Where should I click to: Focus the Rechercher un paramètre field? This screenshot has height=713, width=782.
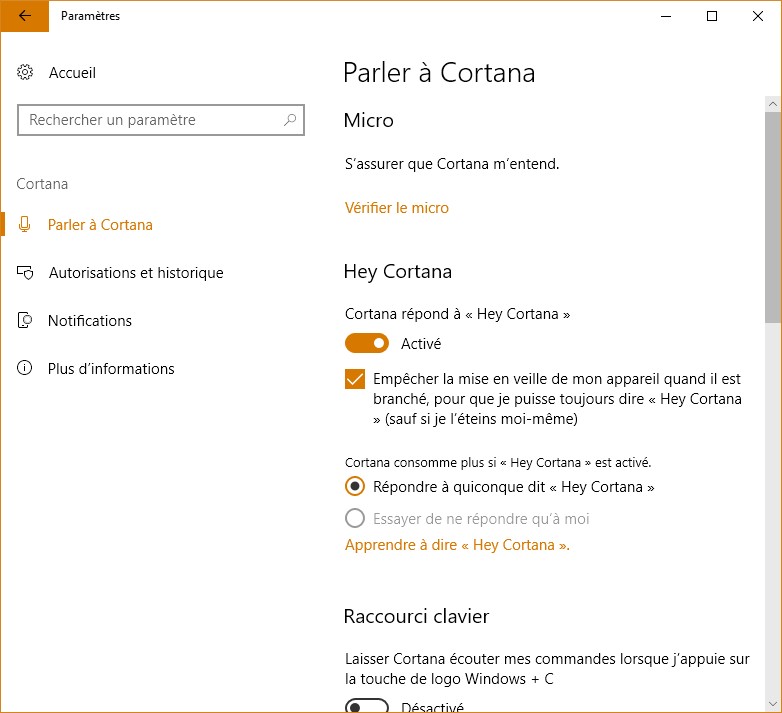click(x=150, y=120)
